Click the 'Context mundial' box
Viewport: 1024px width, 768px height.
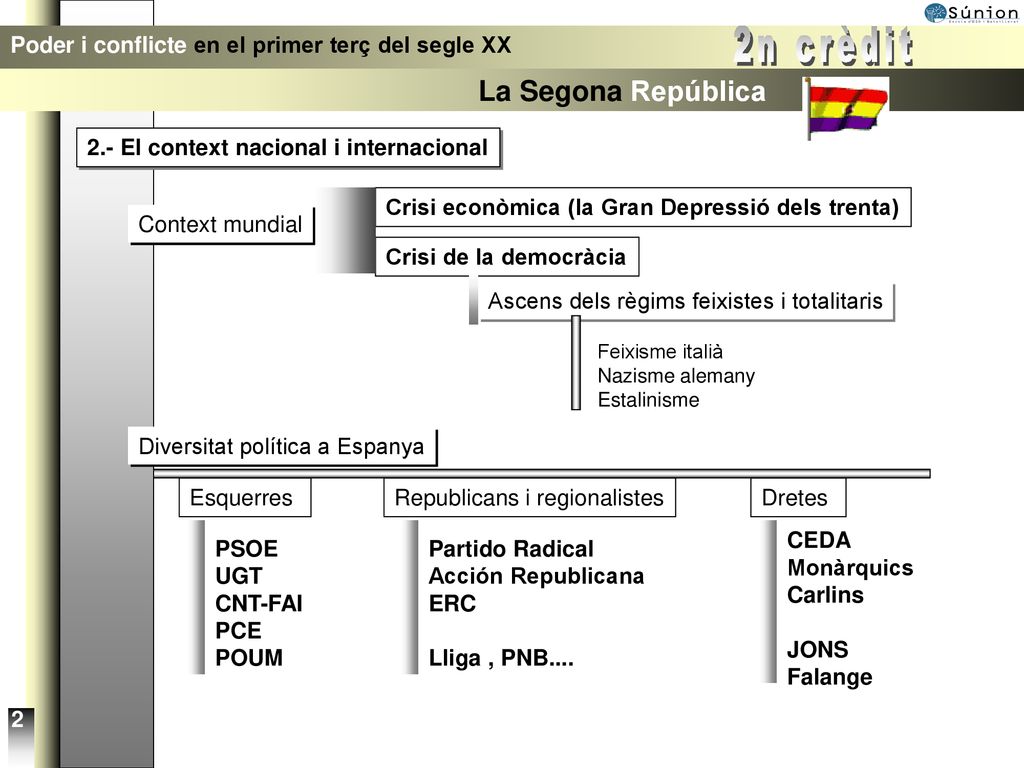click(221, 224)
